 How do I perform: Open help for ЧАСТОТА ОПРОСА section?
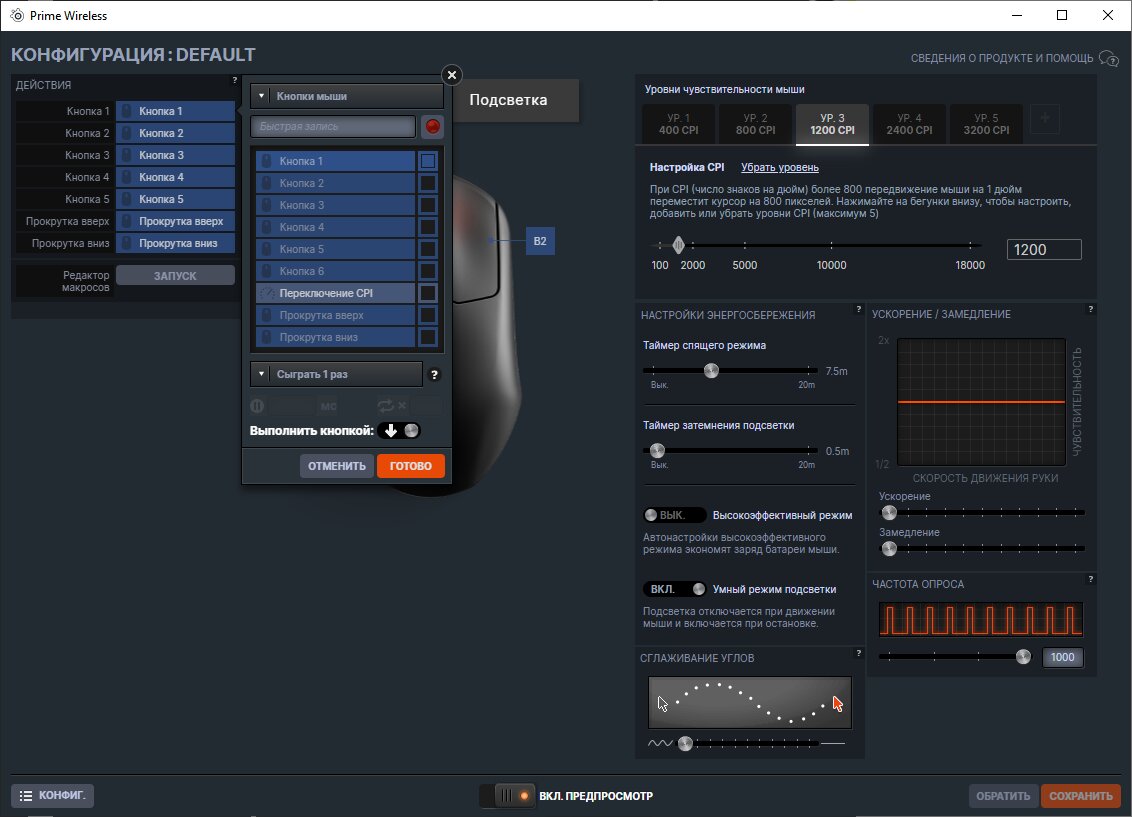1090,579
